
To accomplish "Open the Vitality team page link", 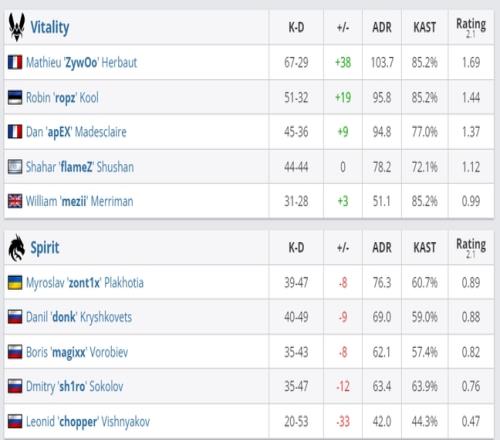I will pos(50,27).
